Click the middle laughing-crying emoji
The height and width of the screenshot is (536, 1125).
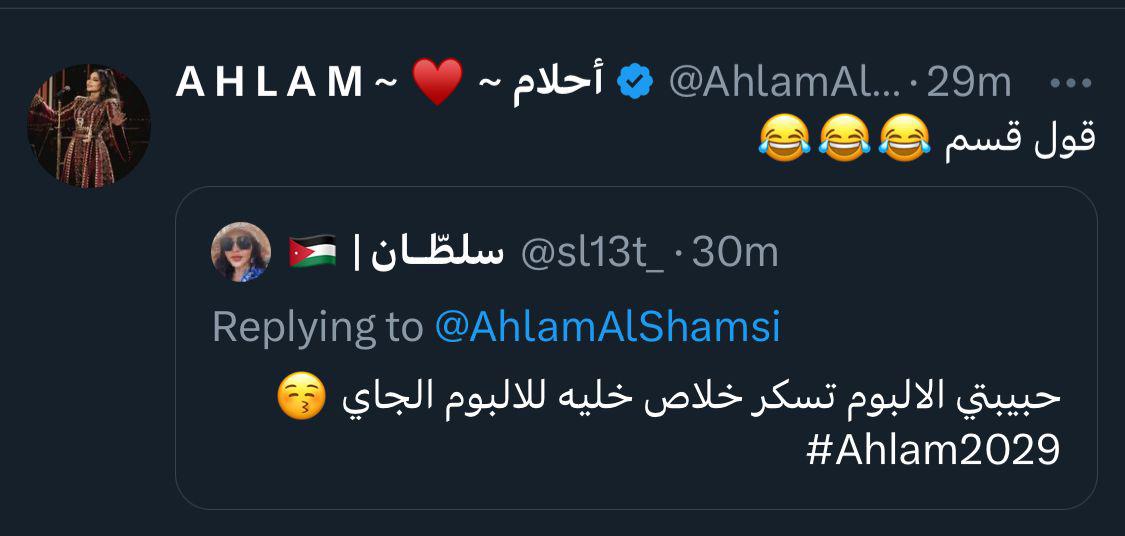pyautogui.click(x=844, y=138)
